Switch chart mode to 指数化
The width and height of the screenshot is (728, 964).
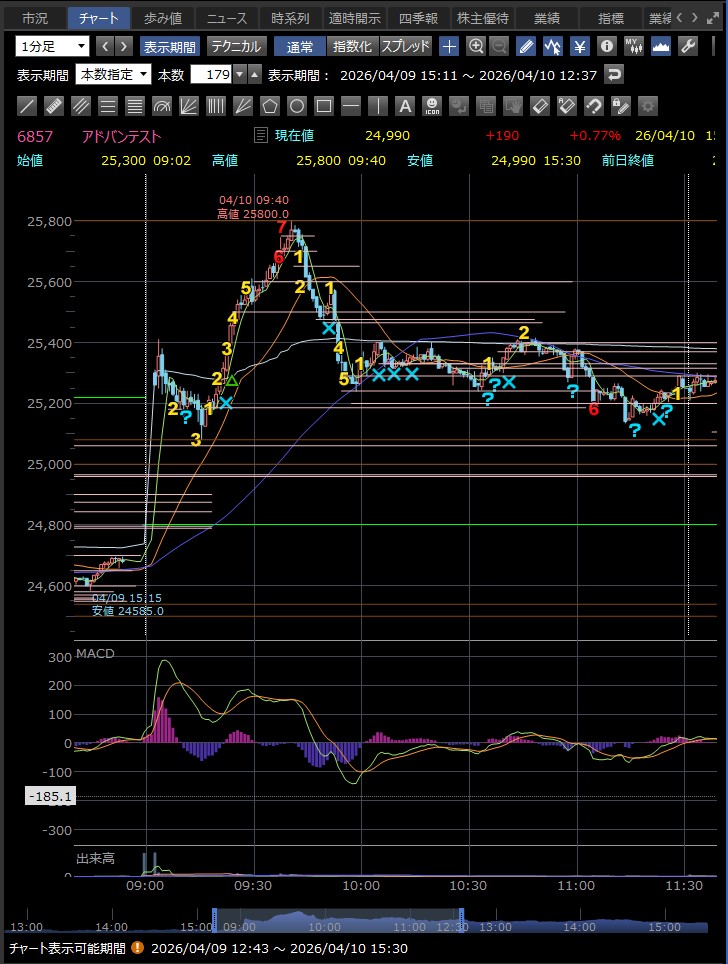click(351, 46)
